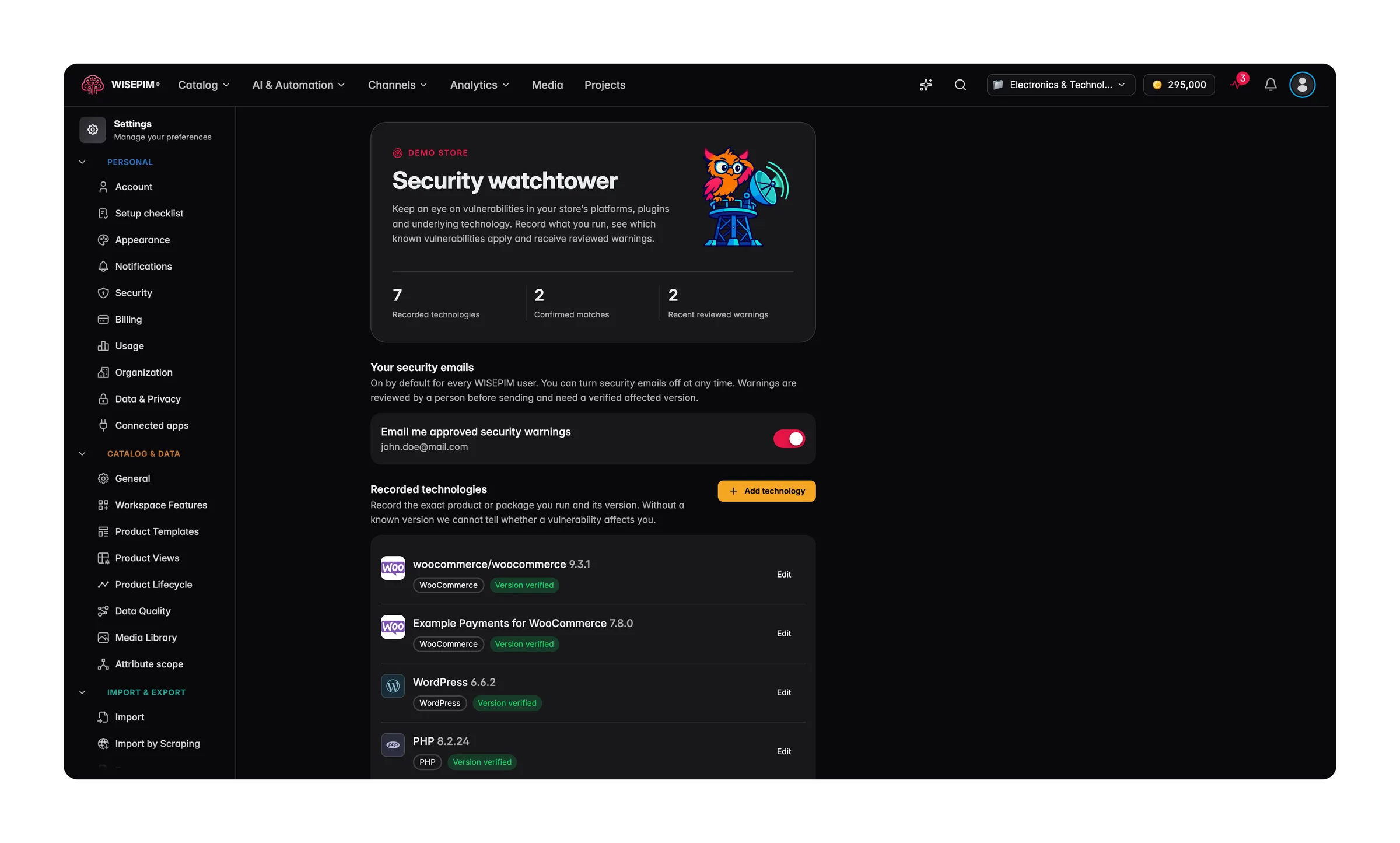1400x843 pixels.
Task: Open the search magnifier icon
Action: coord(960,85)
